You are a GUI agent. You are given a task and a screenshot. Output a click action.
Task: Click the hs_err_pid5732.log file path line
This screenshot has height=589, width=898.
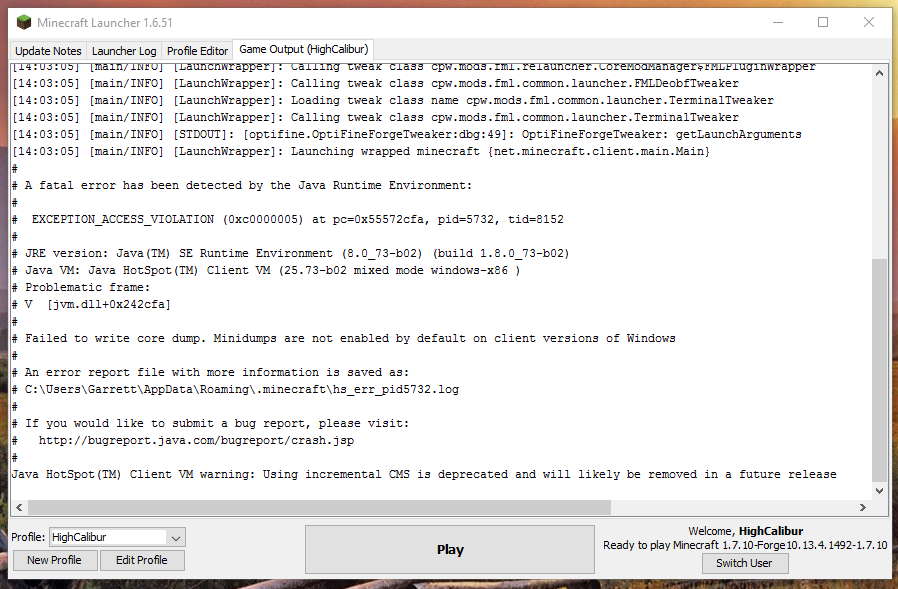[235, 389]
